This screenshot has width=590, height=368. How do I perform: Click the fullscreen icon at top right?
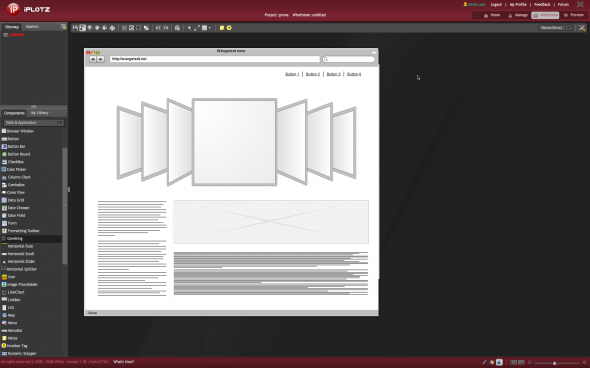coord(580,5)
